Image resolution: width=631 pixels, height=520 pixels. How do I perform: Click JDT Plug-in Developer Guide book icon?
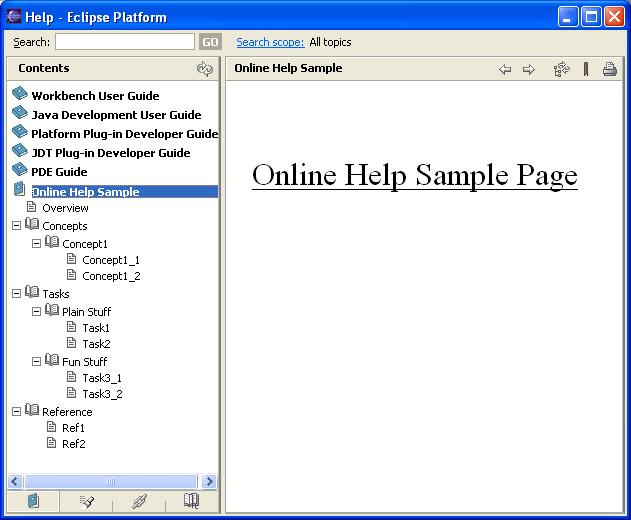point(19,150)
